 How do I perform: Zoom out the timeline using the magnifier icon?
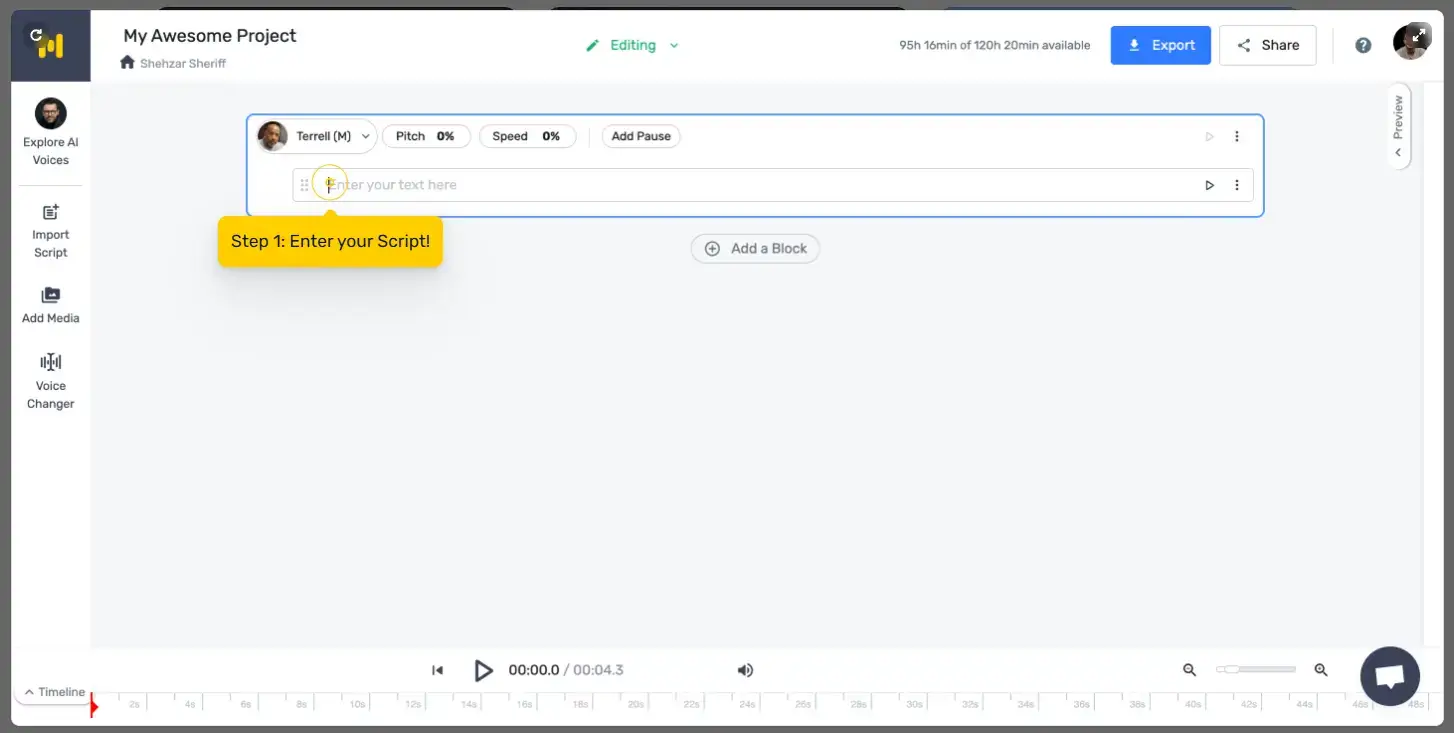(x=1189, y=669)
